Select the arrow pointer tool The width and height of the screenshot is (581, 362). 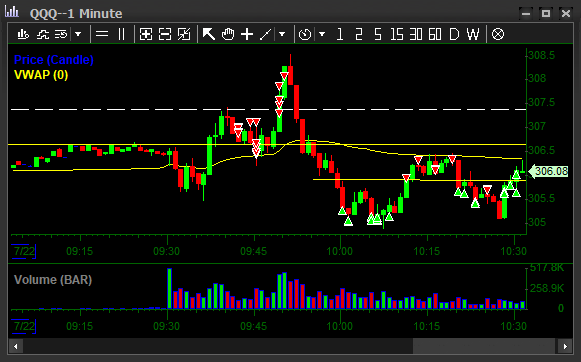click(209, 34)
